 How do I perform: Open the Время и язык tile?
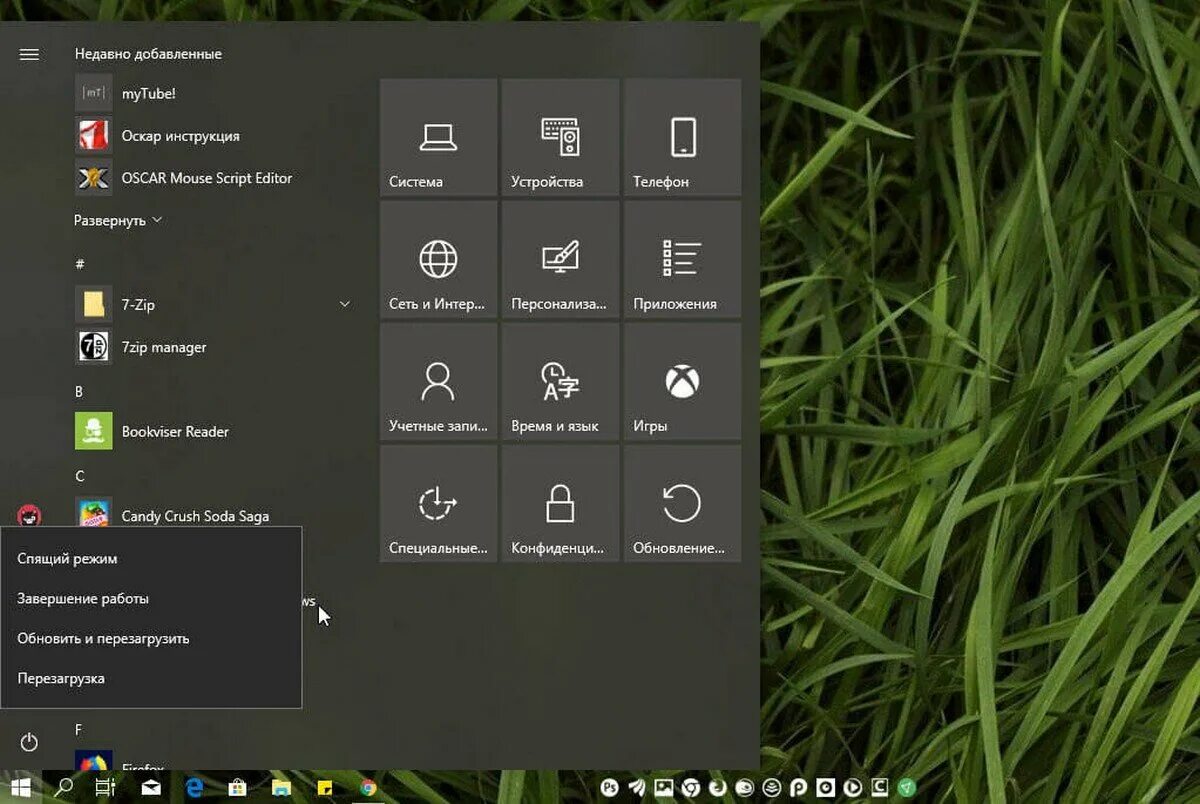tap(560, 381)
